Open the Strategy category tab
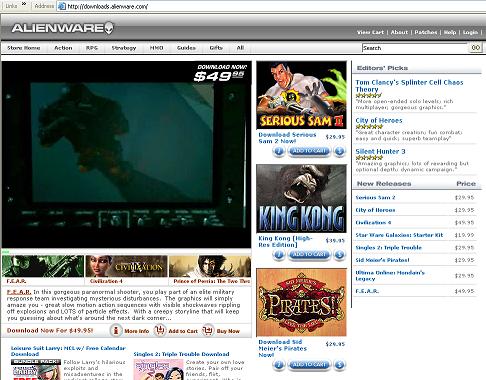 coord(124,48)
